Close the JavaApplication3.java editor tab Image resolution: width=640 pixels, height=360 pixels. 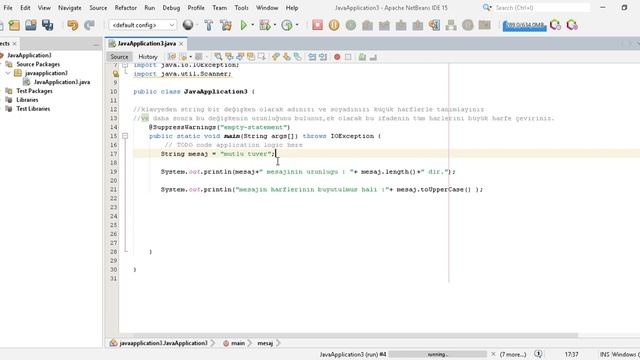(x=181, y=44)
